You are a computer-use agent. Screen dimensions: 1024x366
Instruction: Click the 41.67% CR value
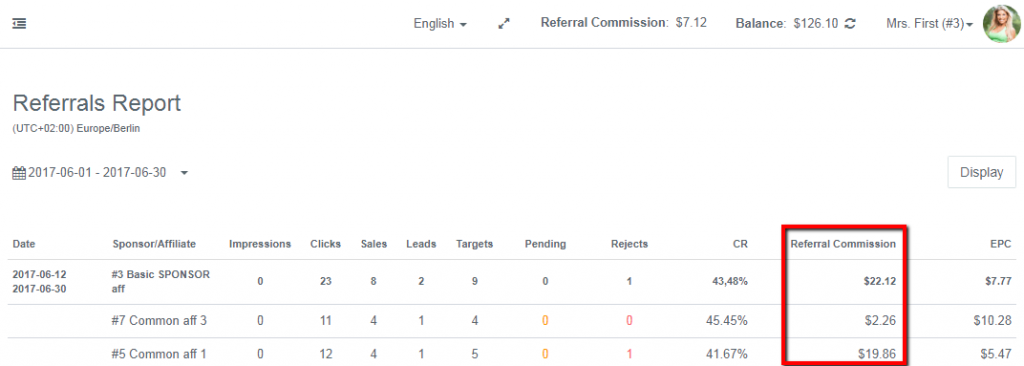[x=726, y=354]
